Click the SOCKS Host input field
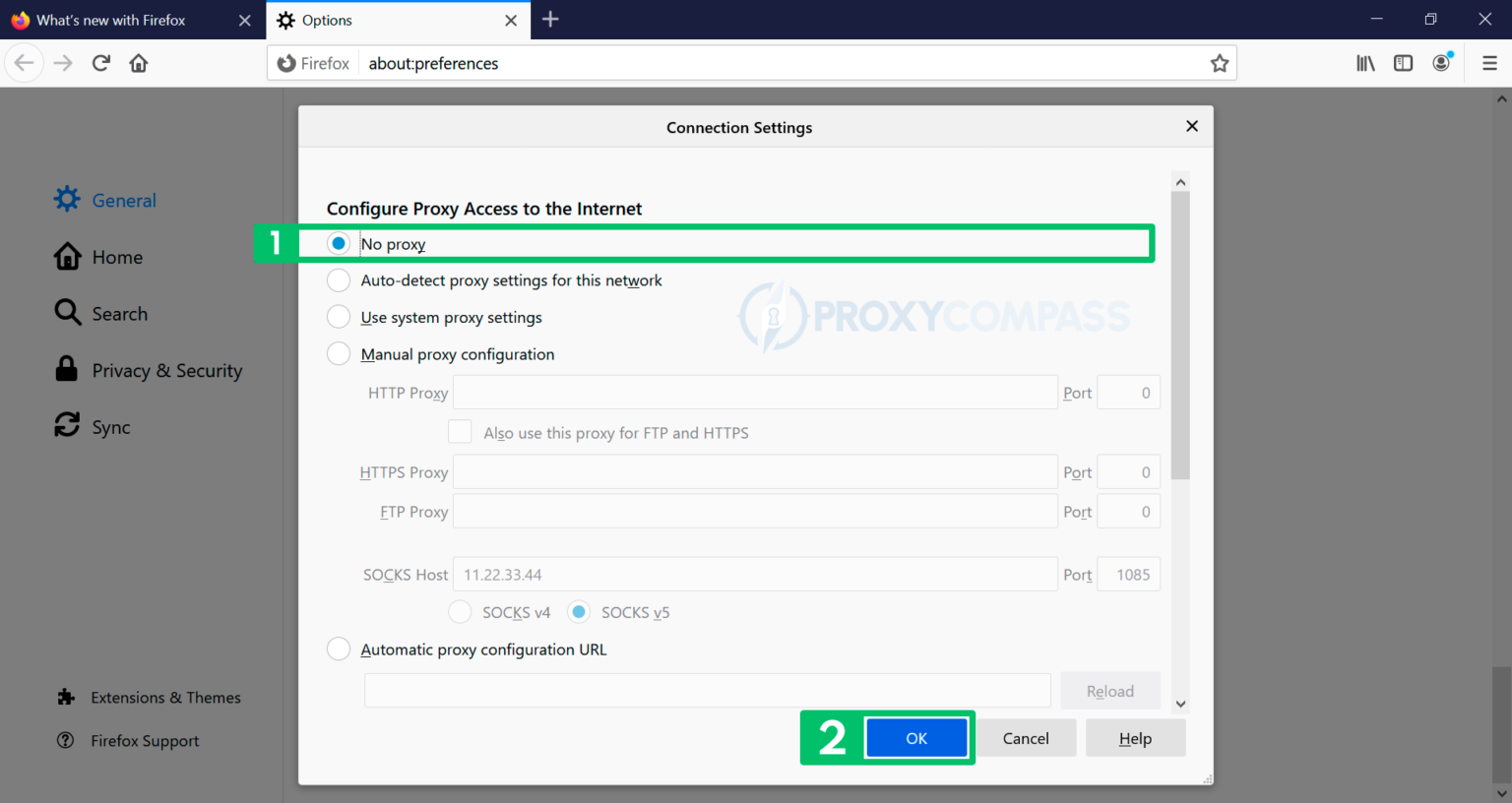1512x803 pixels. coord(755,574)
